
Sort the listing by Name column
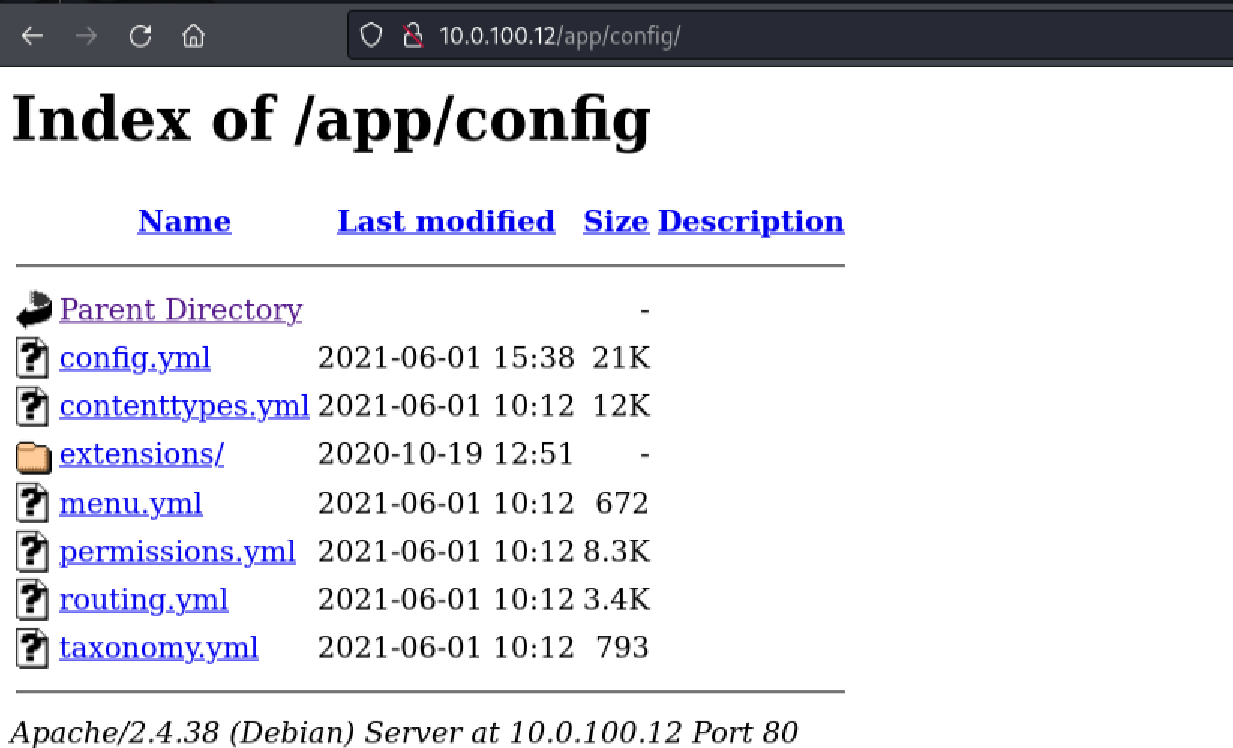(x=184, y=221)
